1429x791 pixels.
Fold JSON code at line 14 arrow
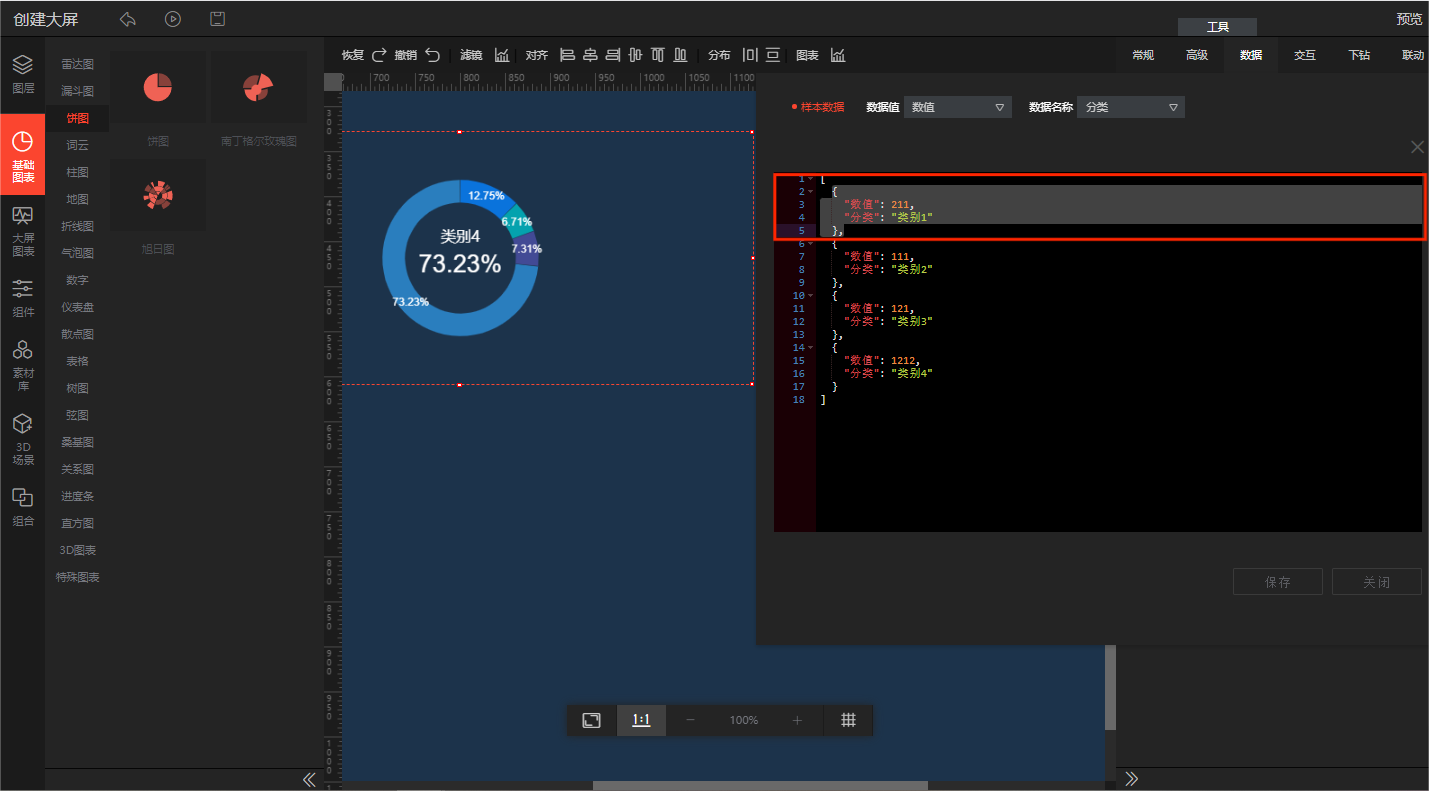pyautogui.click(x=810, y=348)
